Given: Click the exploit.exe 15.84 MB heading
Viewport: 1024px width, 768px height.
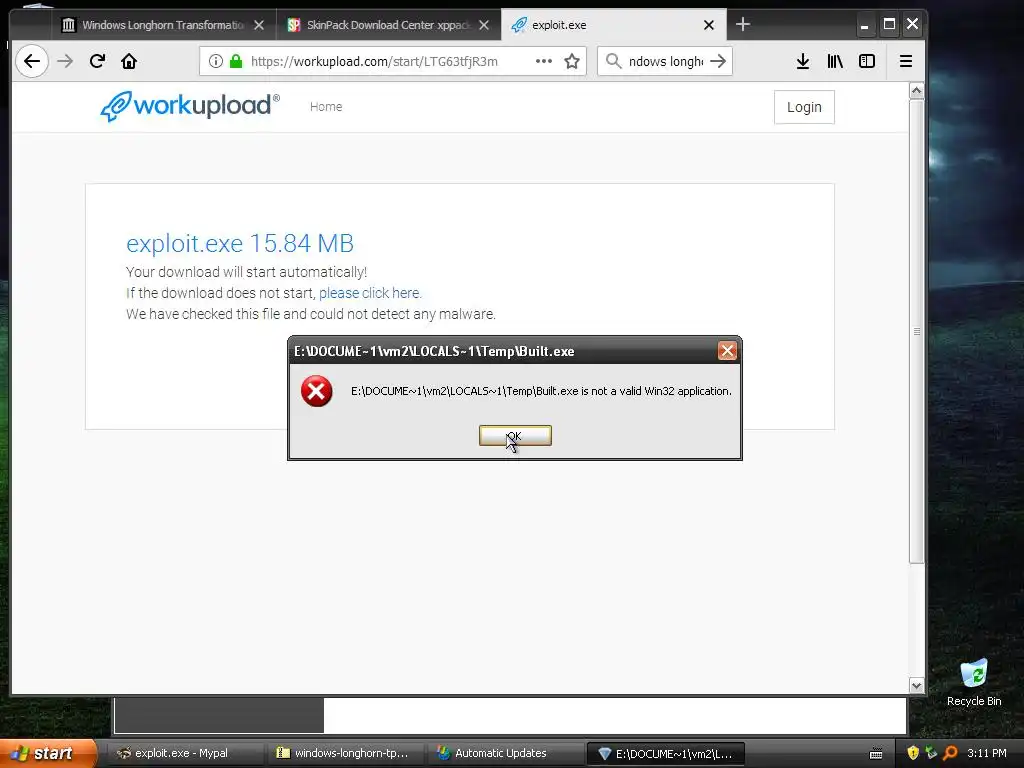Looking at the screenshot, I should 240,244.
